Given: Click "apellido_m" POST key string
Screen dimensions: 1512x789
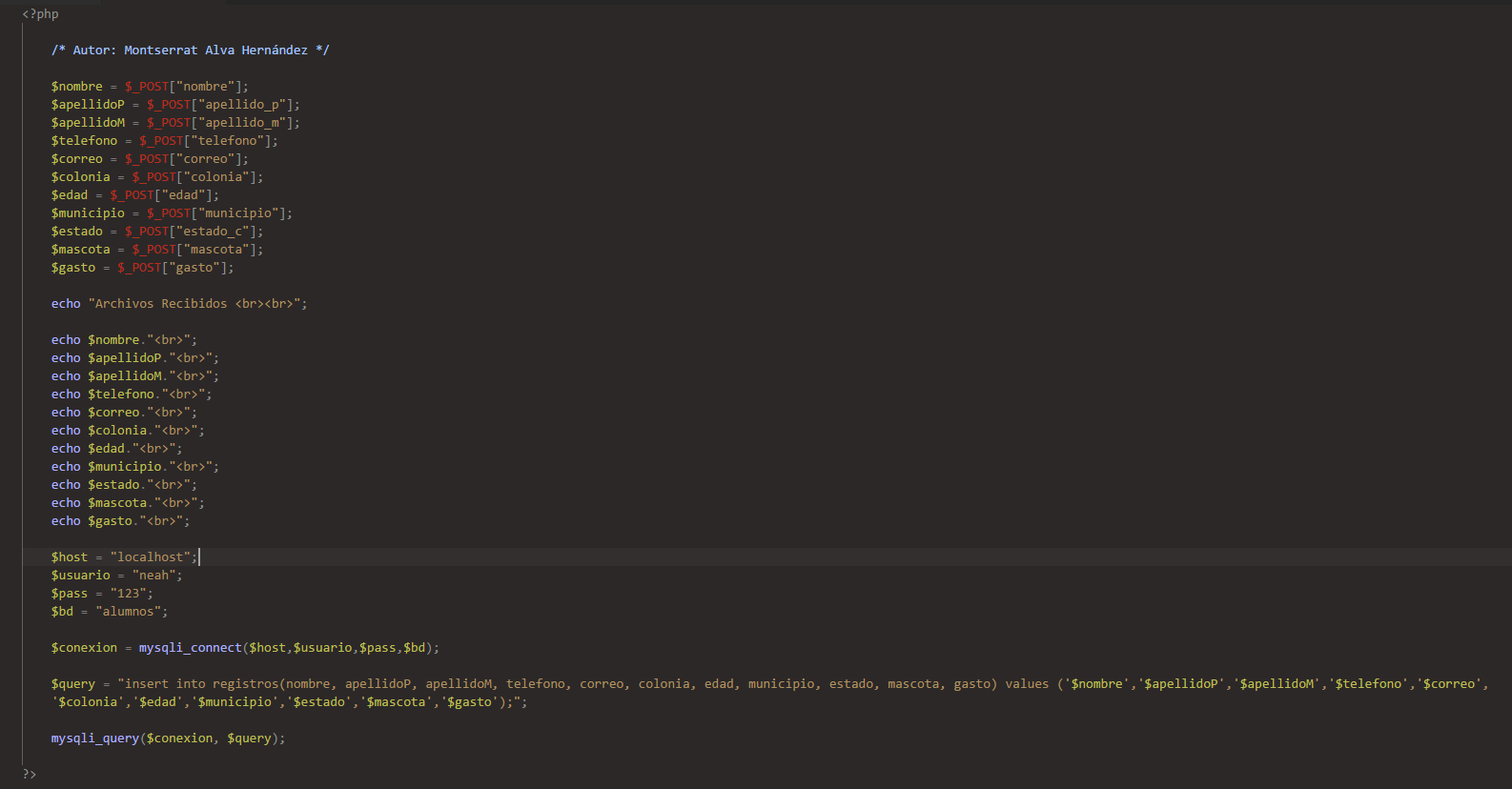Looking at the screenshot, I should coord(241,123).
